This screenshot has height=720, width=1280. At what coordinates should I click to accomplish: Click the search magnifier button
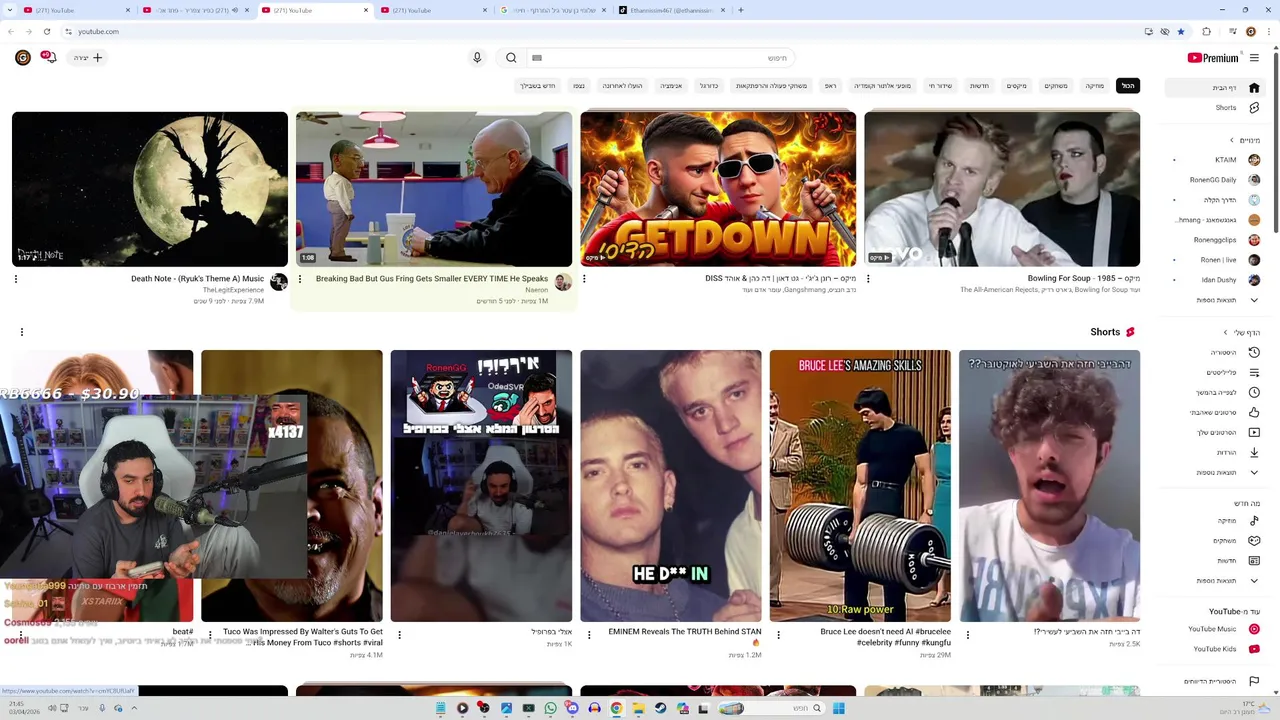point(511,58)
